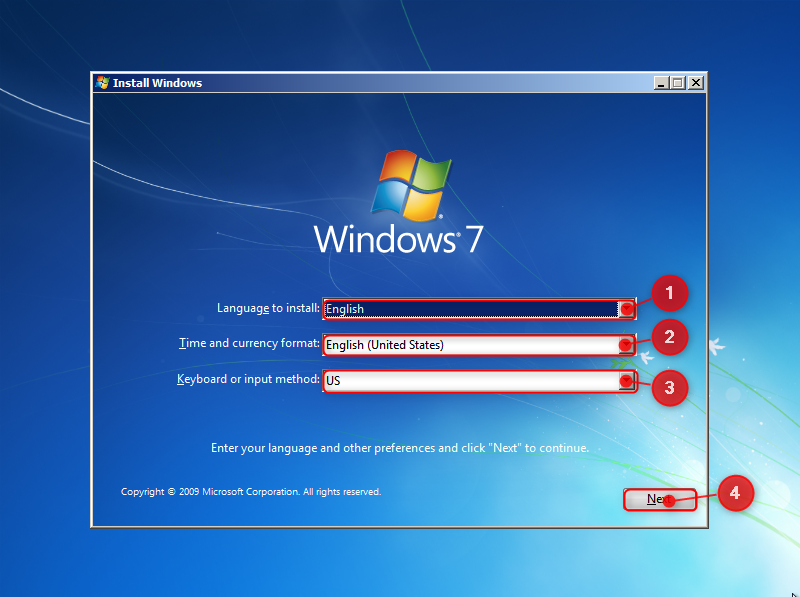
Task: Close the Install Windows dialog
Action: [695, 83]
